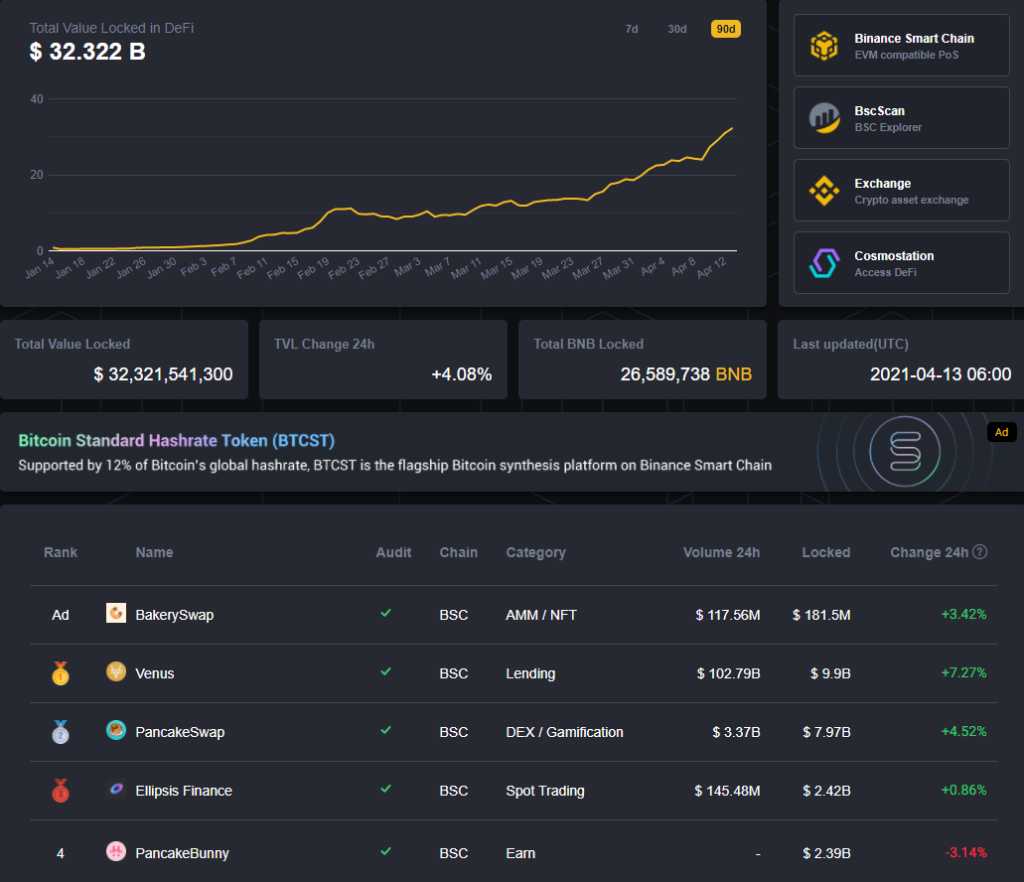Select the BakerySwap logo

[115, 614]
